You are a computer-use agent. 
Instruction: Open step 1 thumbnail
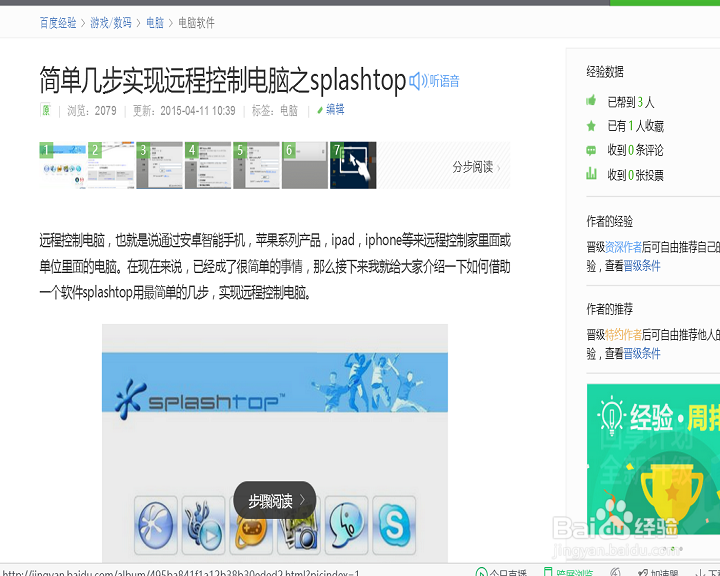point(62,165)
